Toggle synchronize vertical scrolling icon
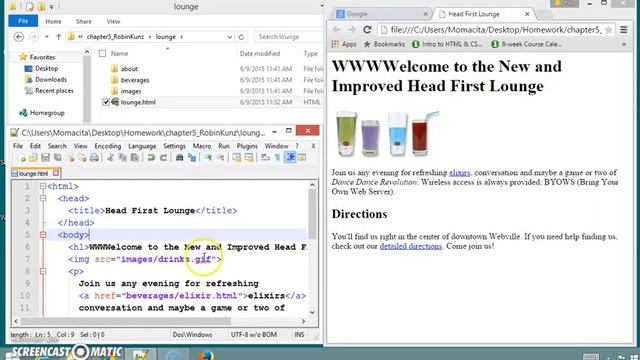This screenshot has height=360, width=640. 237,158
